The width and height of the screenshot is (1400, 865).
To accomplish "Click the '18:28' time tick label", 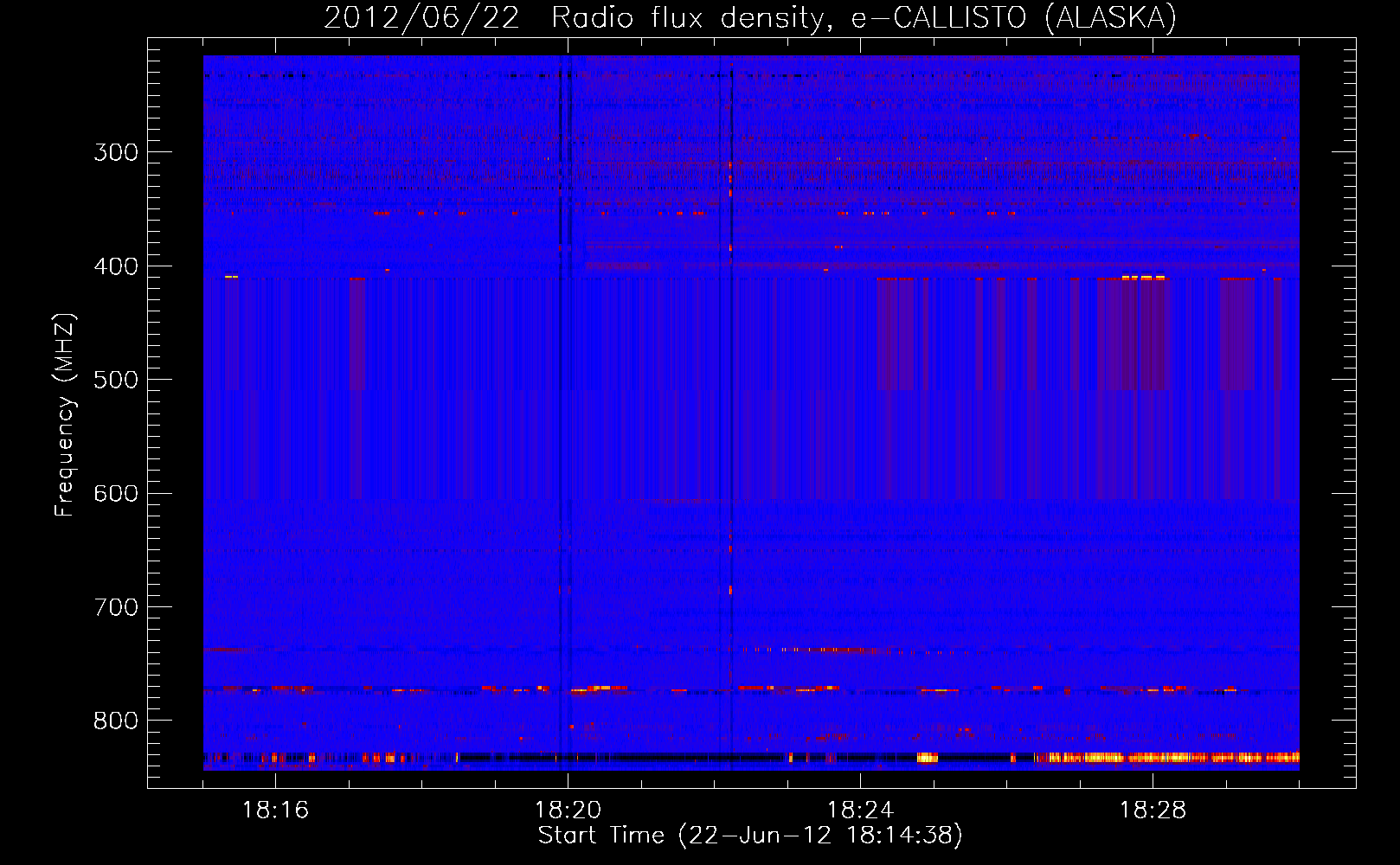I will pos(1153,811).
